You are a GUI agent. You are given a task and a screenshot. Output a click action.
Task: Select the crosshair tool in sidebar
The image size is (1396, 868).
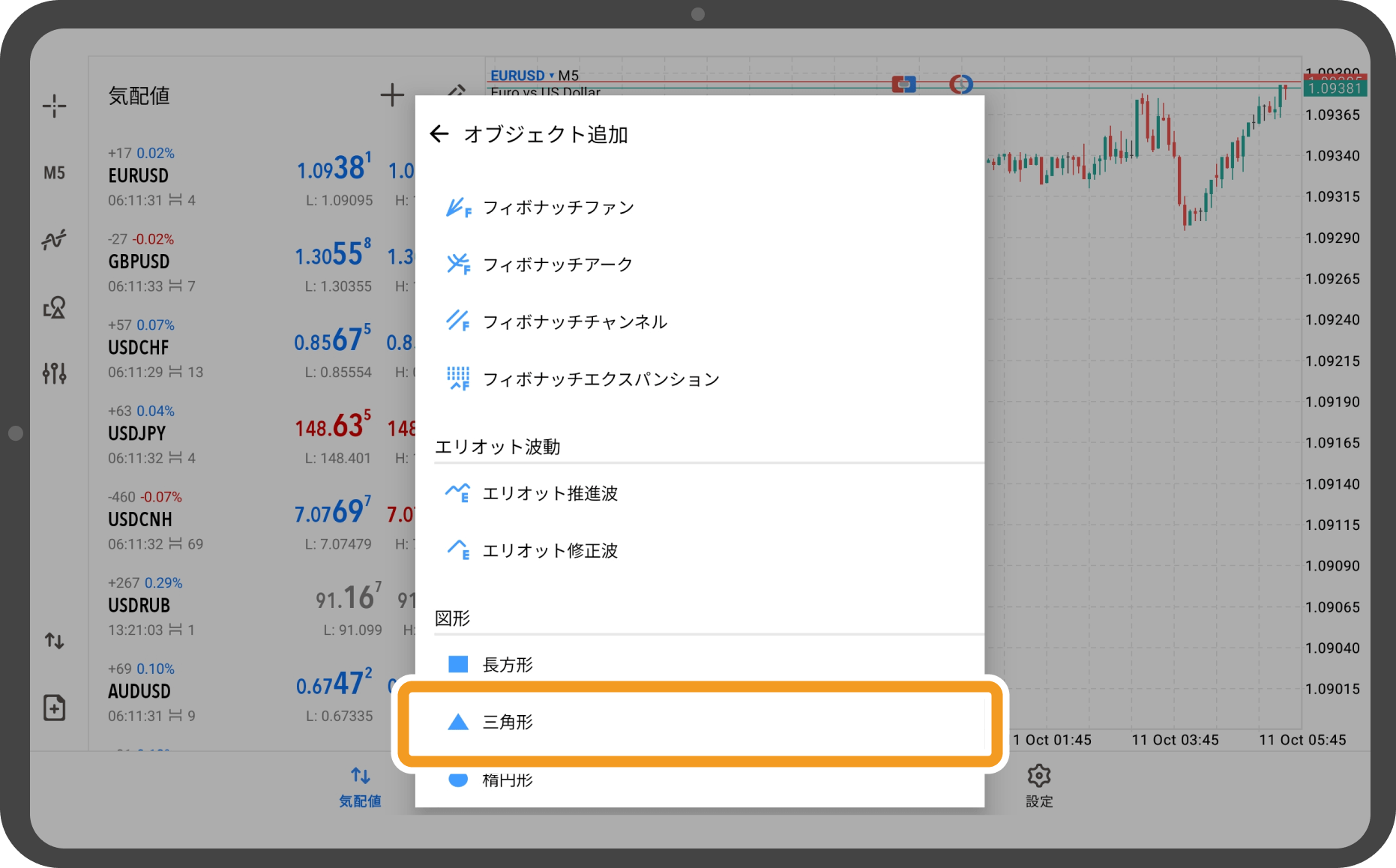click(55, 106)
